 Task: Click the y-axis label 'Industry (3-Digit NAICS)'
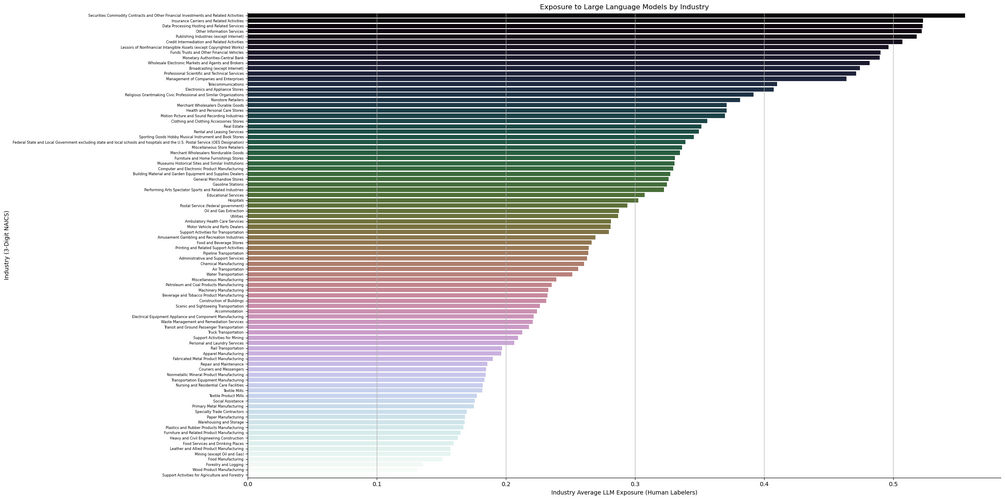pyautogui.click(x=6, y=245)
